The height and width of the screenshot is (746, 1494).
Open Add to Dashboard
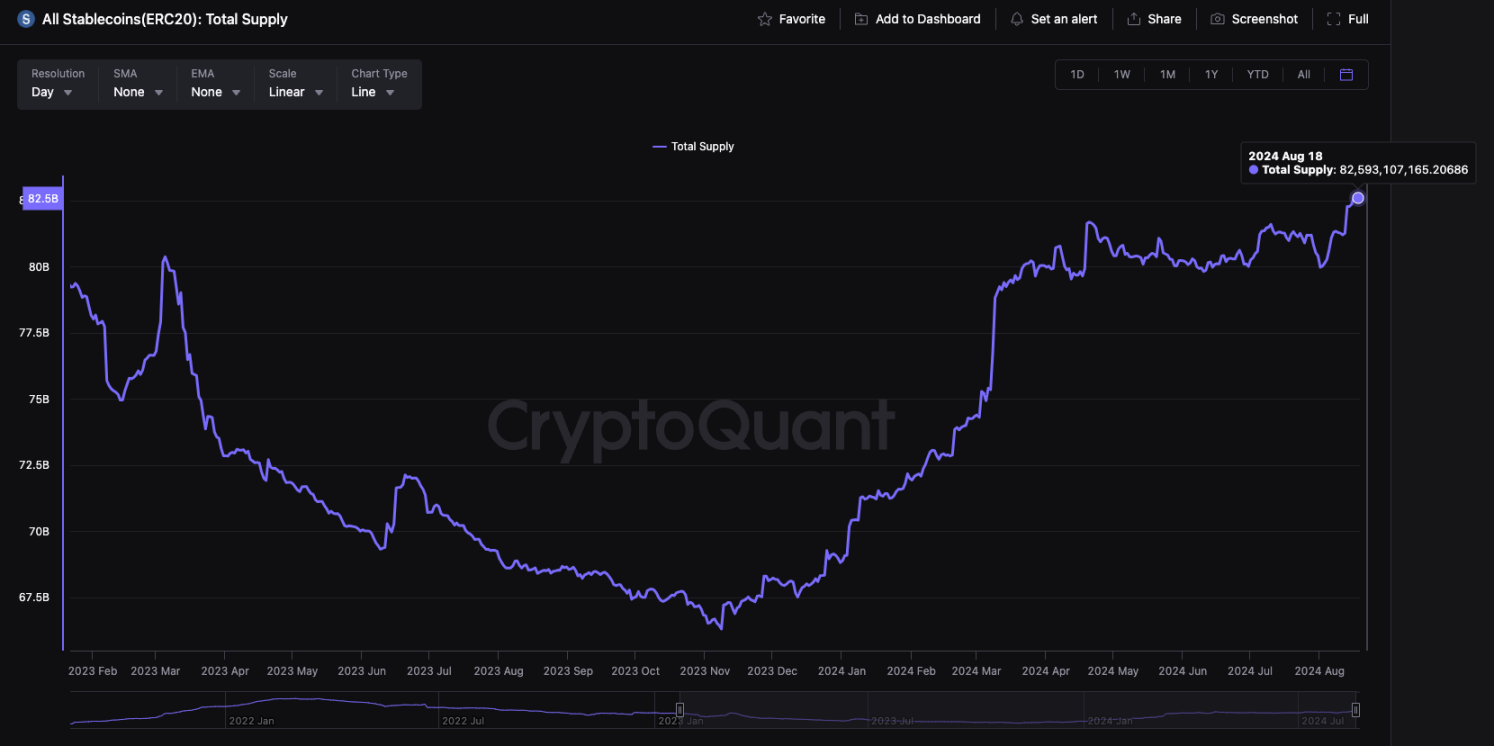click(917, 18)
